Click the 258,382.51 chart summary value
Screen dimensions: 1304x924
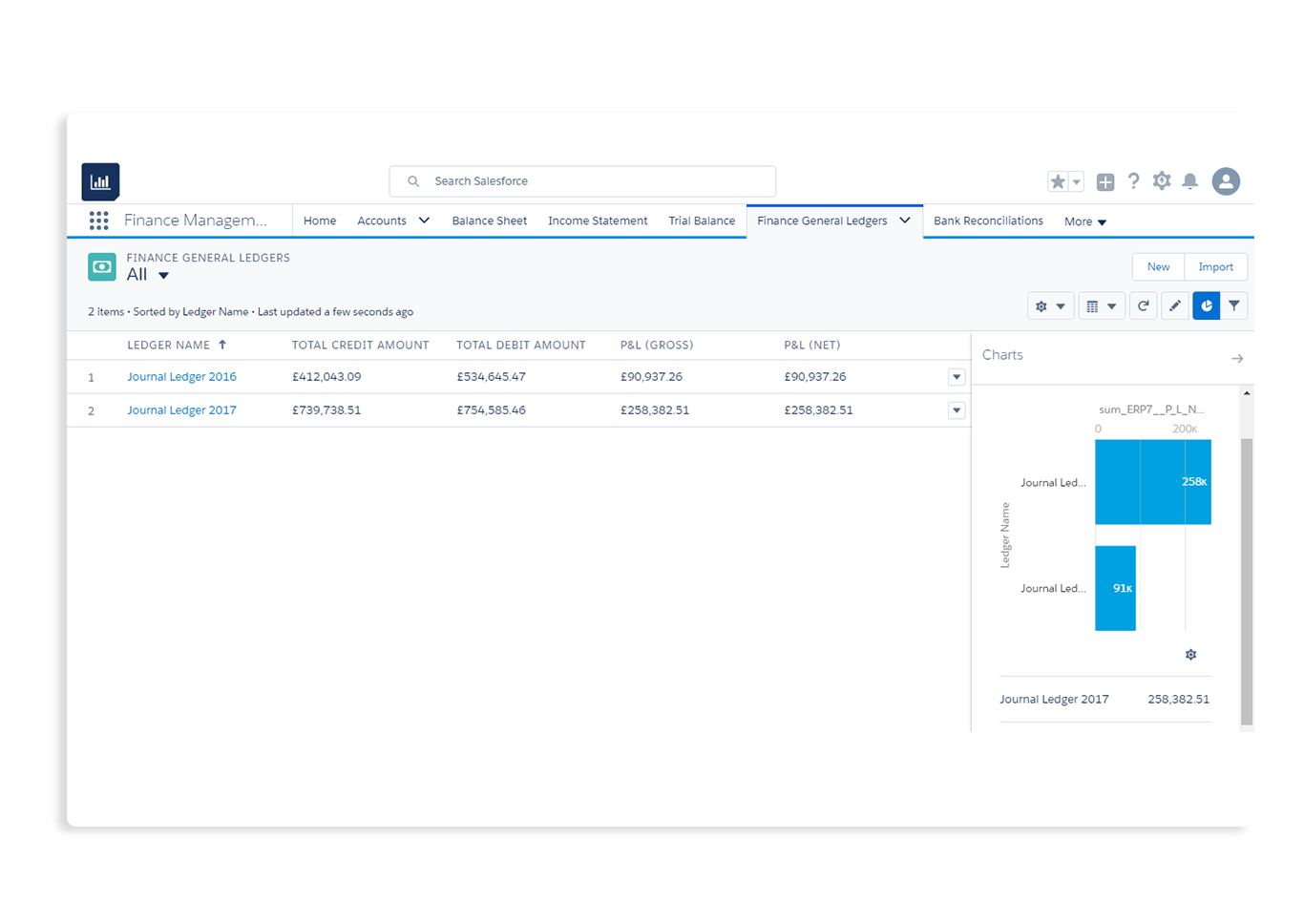pyautogui.click(x=1178, y=700)
